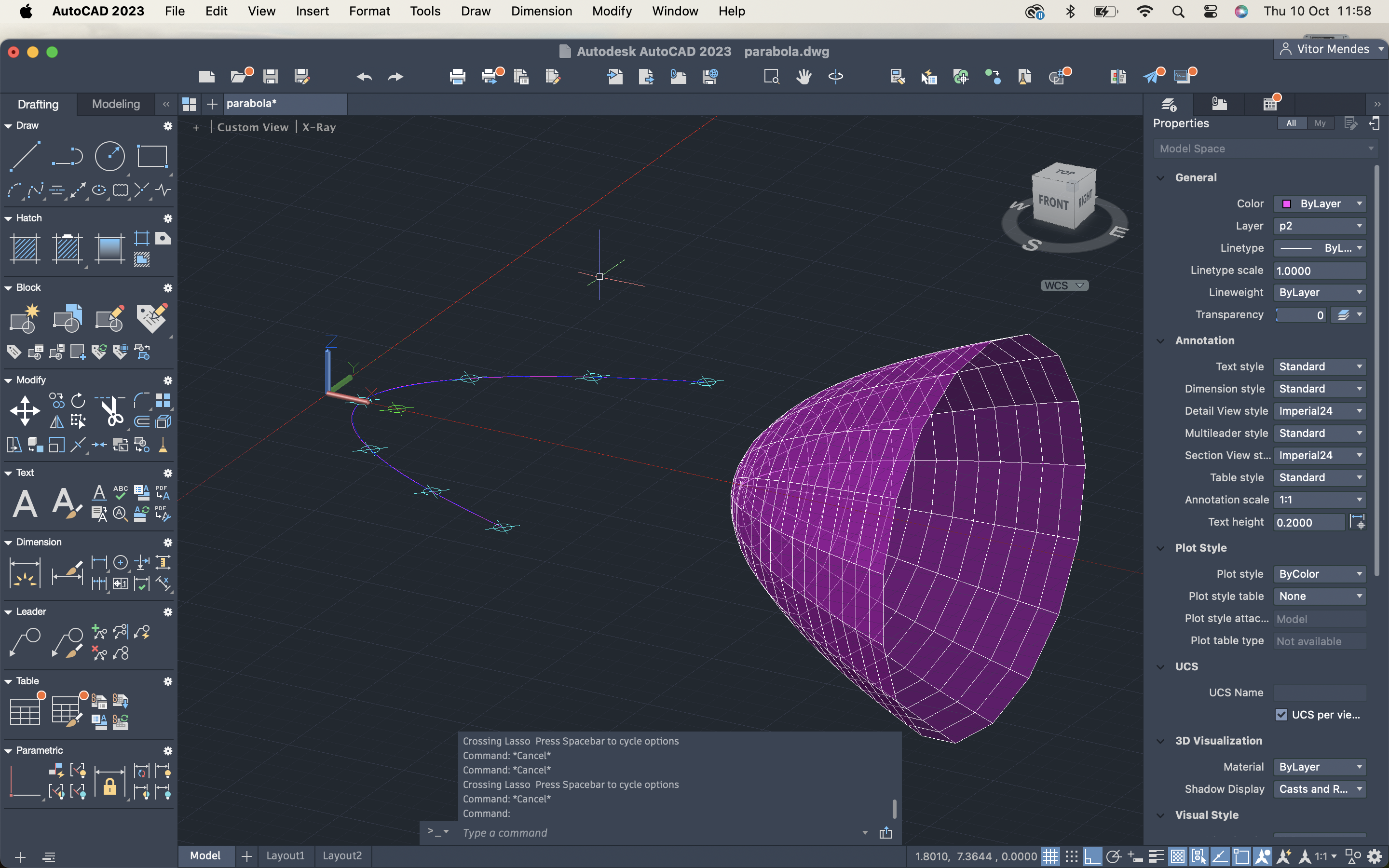Open the Linetype dropdown
This screenshot has height=868, width=1389.
[x=1320, y=248]
